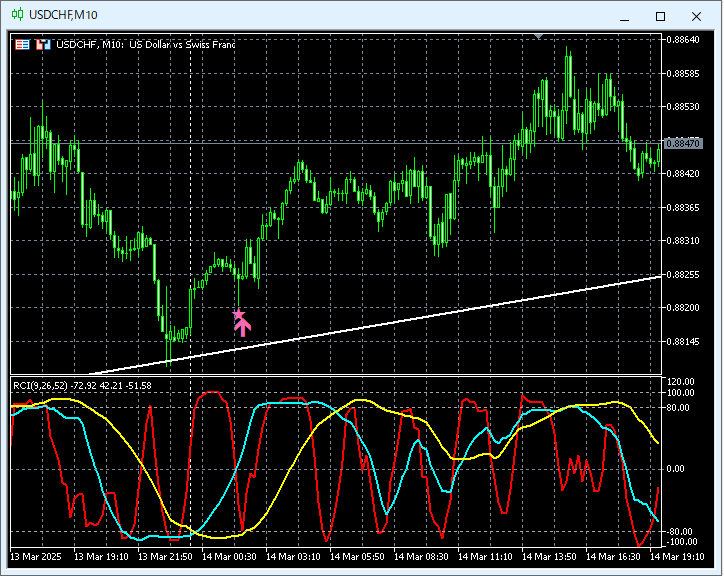Image resolution: width=724 pixels, height=576 pixels.
Task: Click the one-click trading panel icon
Action: point(22,44)
